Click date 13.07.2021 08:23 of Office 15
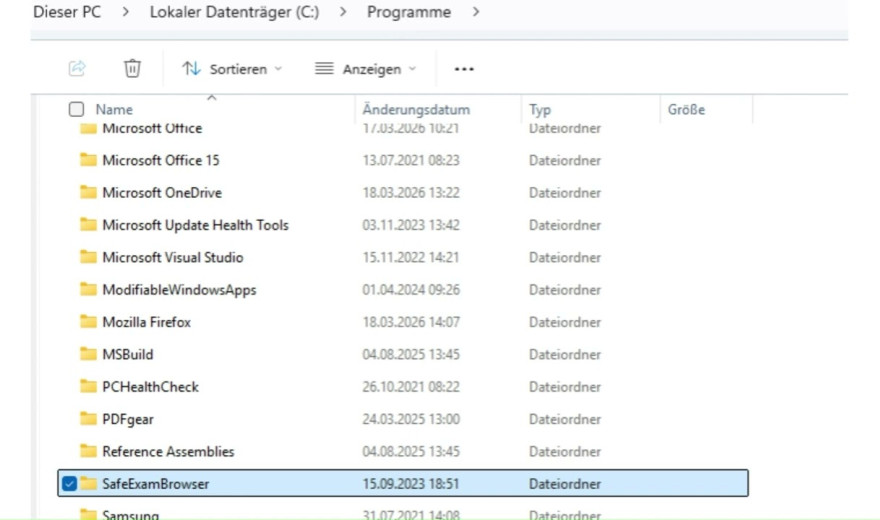The image size is (880, 520). point(411,160)
